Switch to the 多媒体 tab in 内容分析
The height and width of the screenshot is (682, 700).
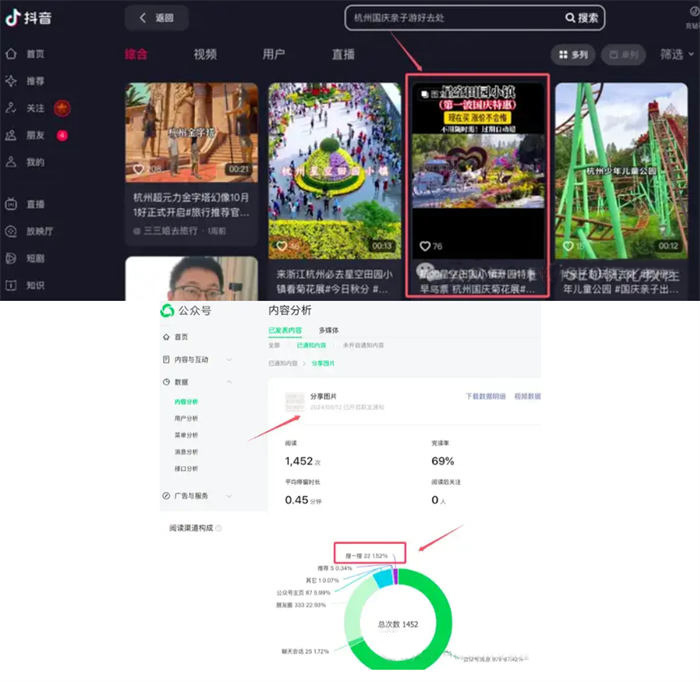point(328,330)
